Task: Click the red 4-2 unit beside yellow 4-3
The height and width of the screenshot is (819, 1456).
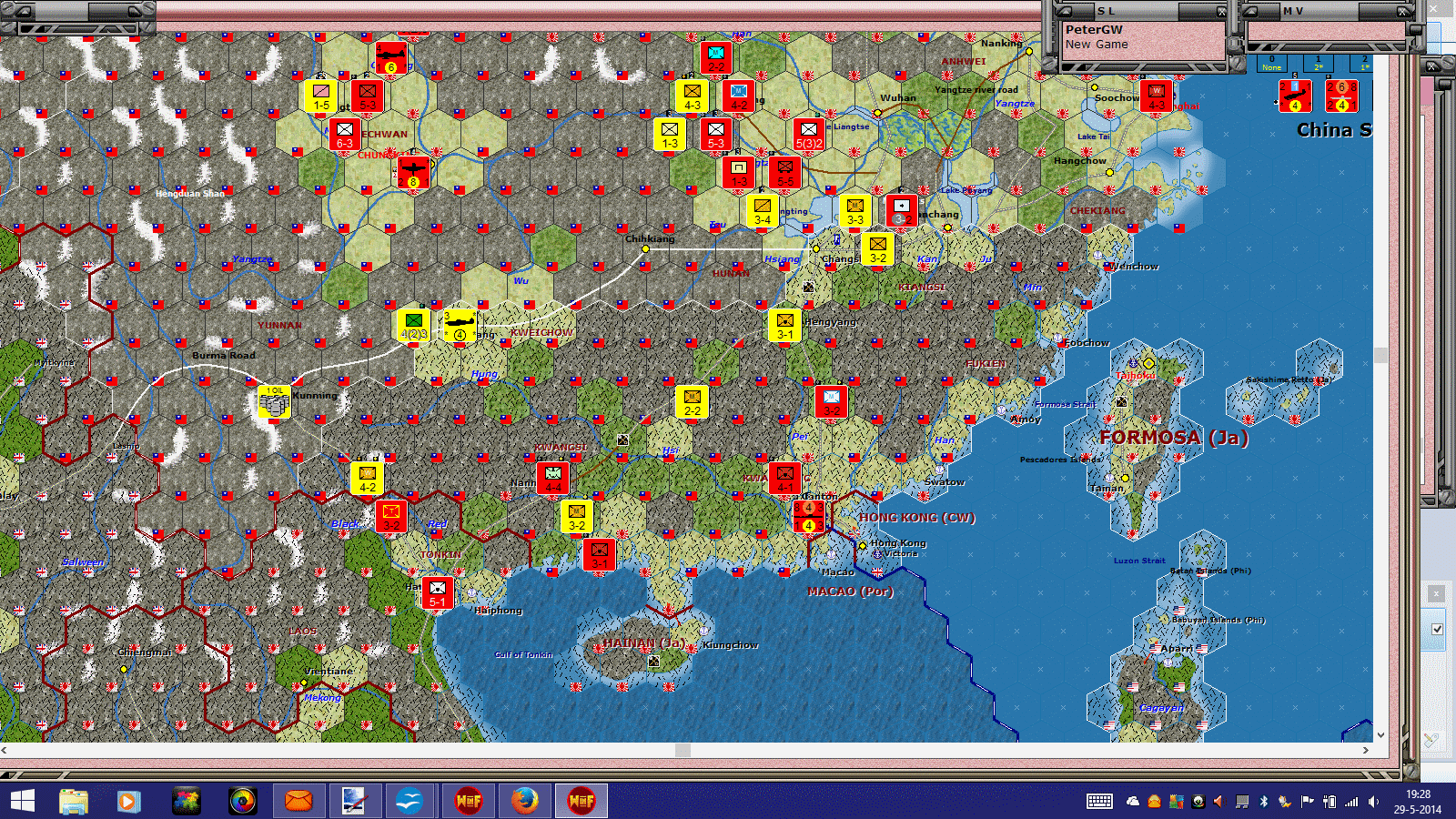Action: [x=739, y=96]
